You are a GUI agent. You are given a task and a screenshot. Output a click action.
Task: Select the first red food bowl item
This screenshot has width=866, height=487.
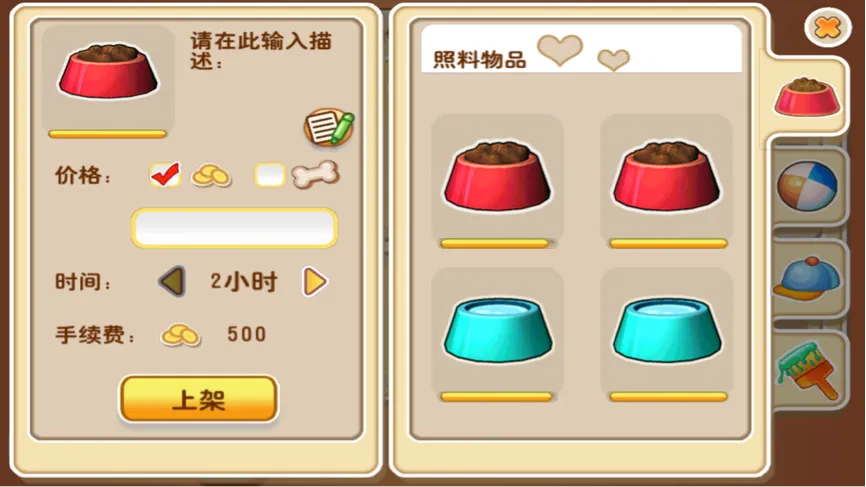click(497, 181)
